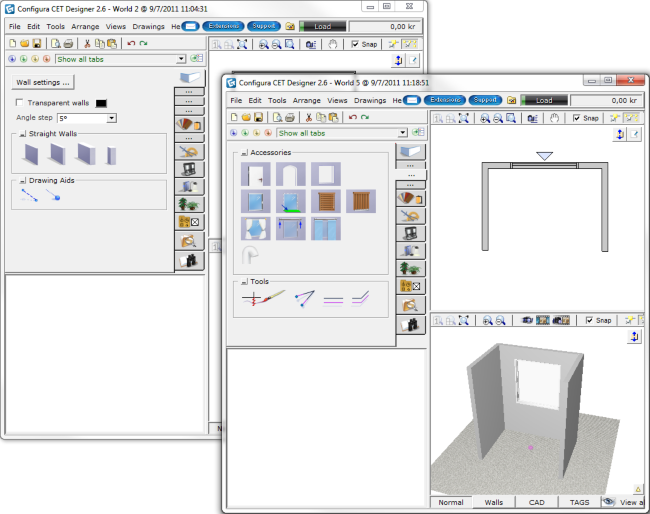
Task: Open the plants component tab in World 5
Action: coord(410,269)
